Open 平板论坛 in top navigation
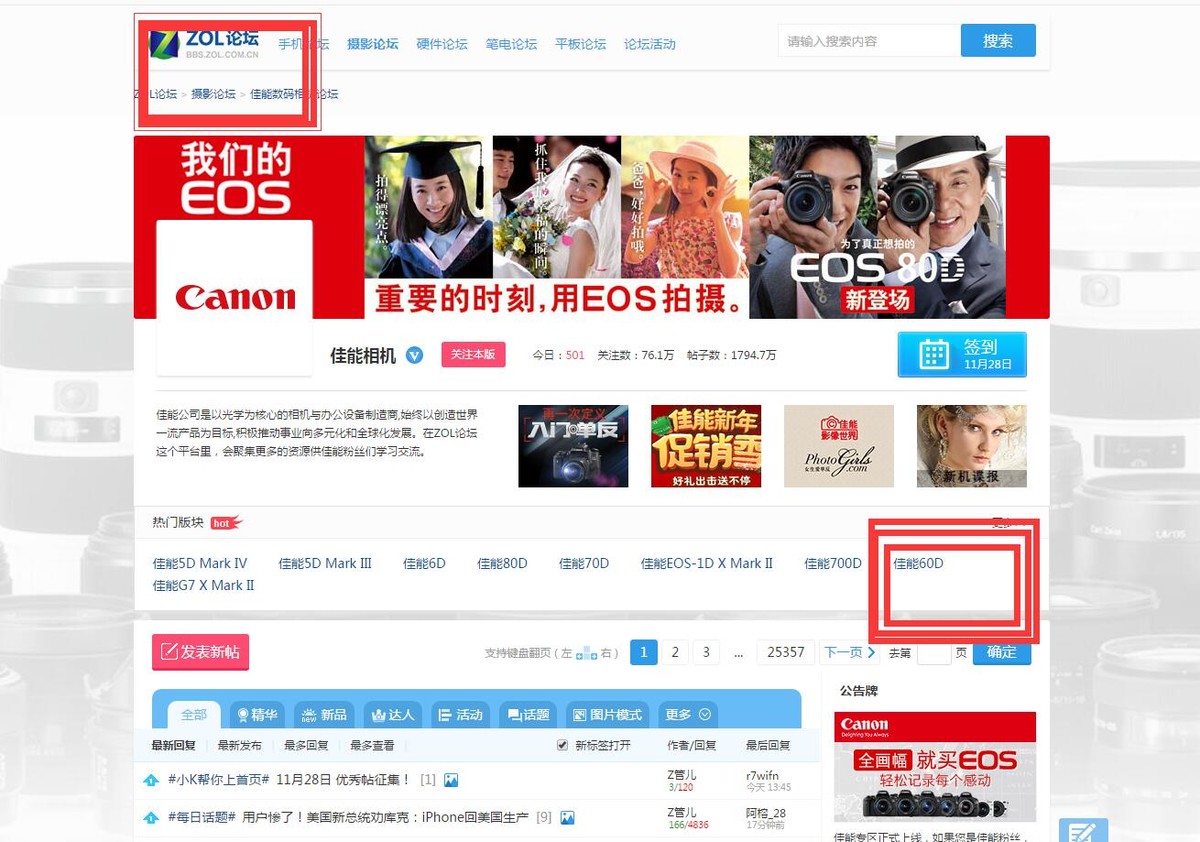The width and height of the screenshot is (1200, 842). 581,44
